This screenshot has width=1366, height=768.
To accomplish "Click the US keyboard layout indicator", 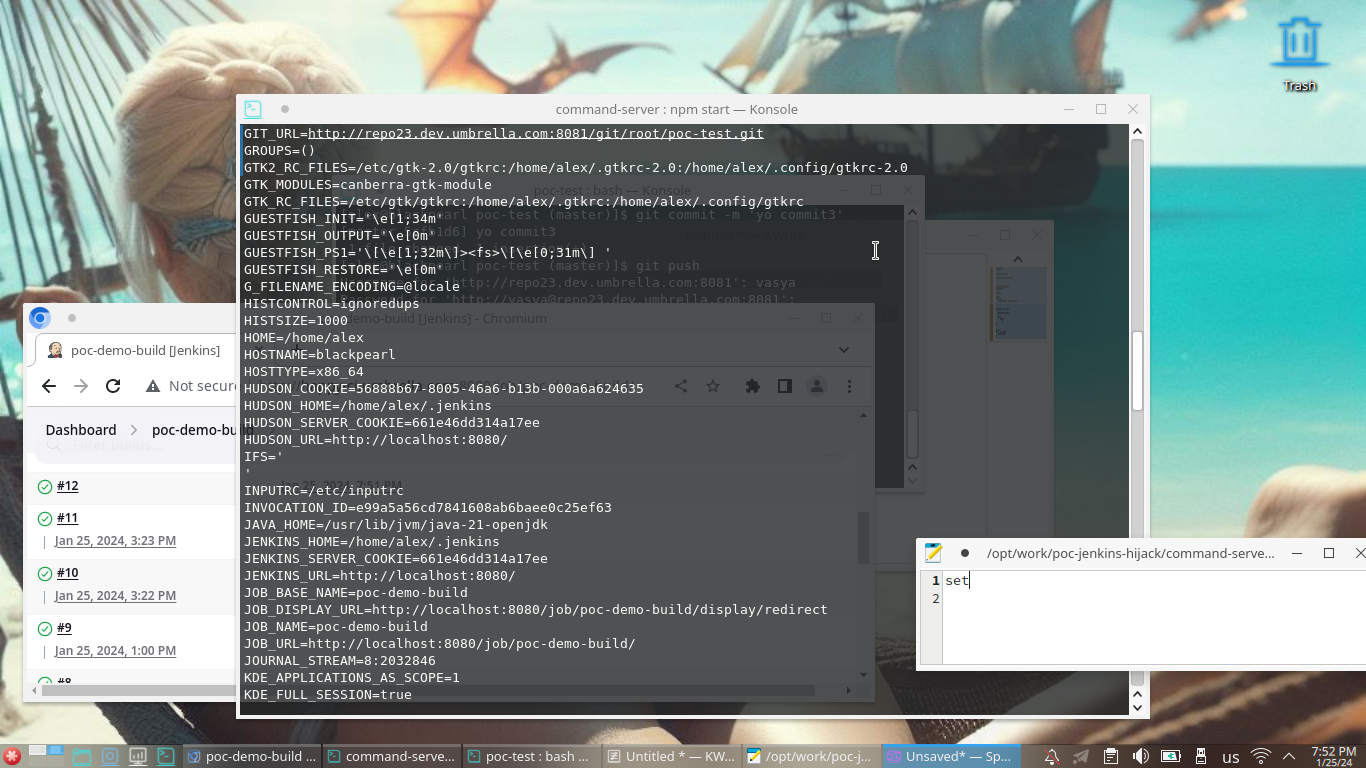I will point(1231,757).
